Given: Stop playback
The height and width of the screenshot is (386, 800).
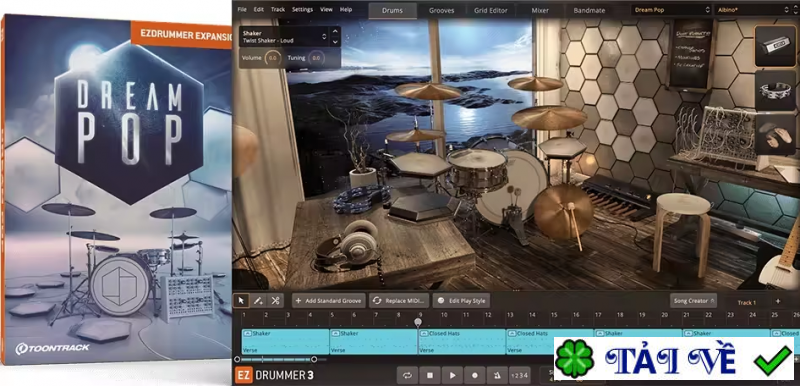Looking at the screenshot, I should (x=430, y=375).
